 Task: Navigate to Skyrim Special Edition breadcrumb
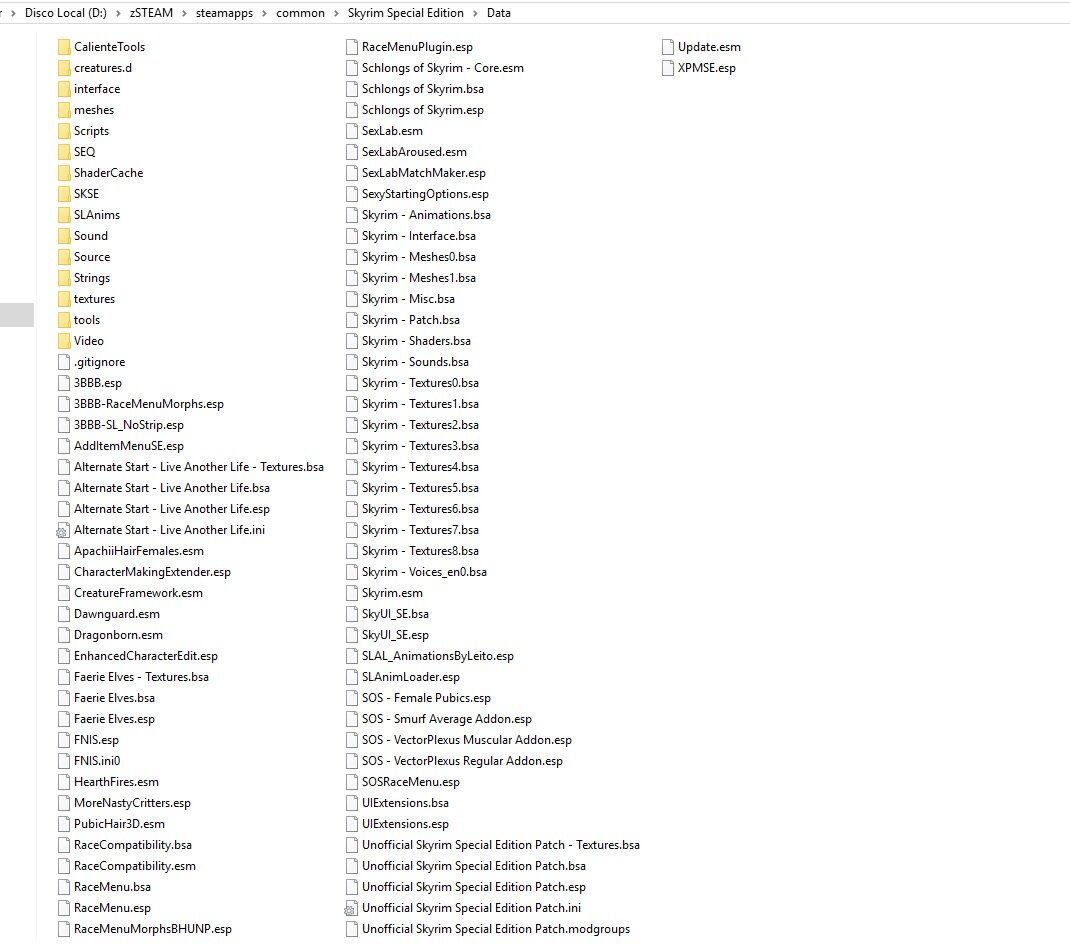click(405, 13)
